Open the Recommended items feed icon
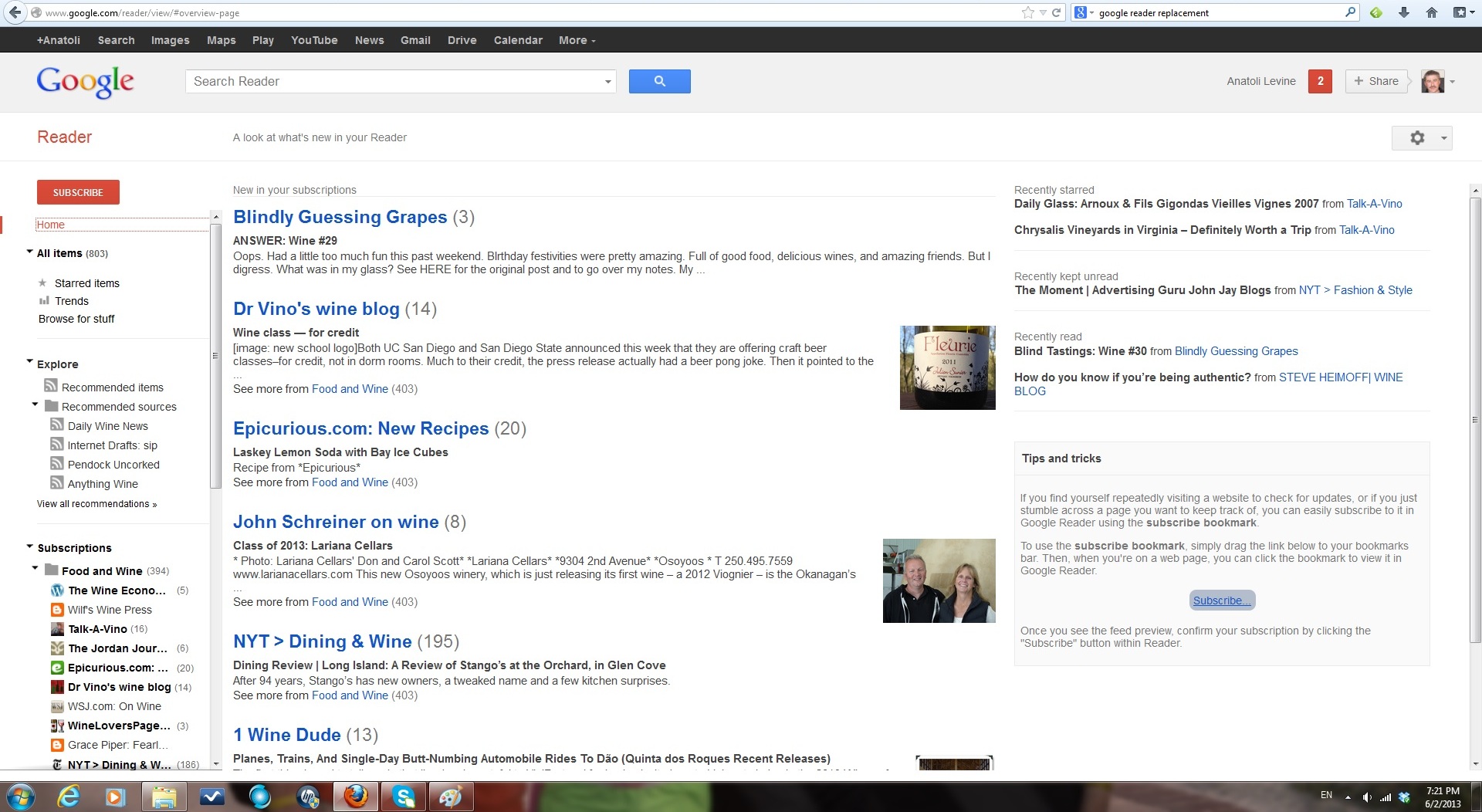Screen dimensions: 1482x812 pyautogui.click(x=51, y=386)
